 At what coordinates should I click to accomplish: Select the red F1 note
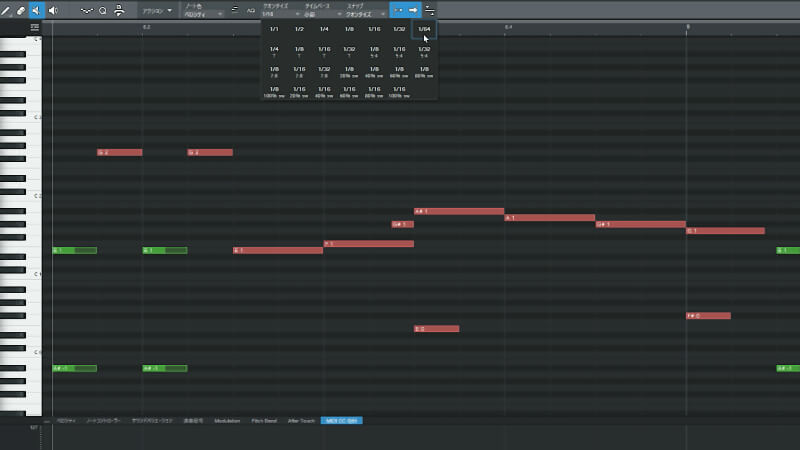[368, 244]
